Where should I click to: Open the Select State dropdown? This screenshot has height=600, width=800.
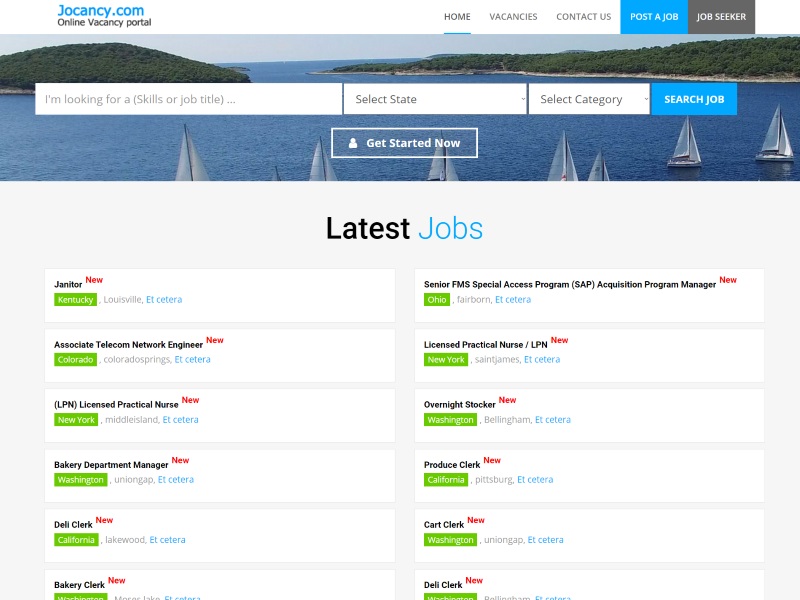click(436, 99)
